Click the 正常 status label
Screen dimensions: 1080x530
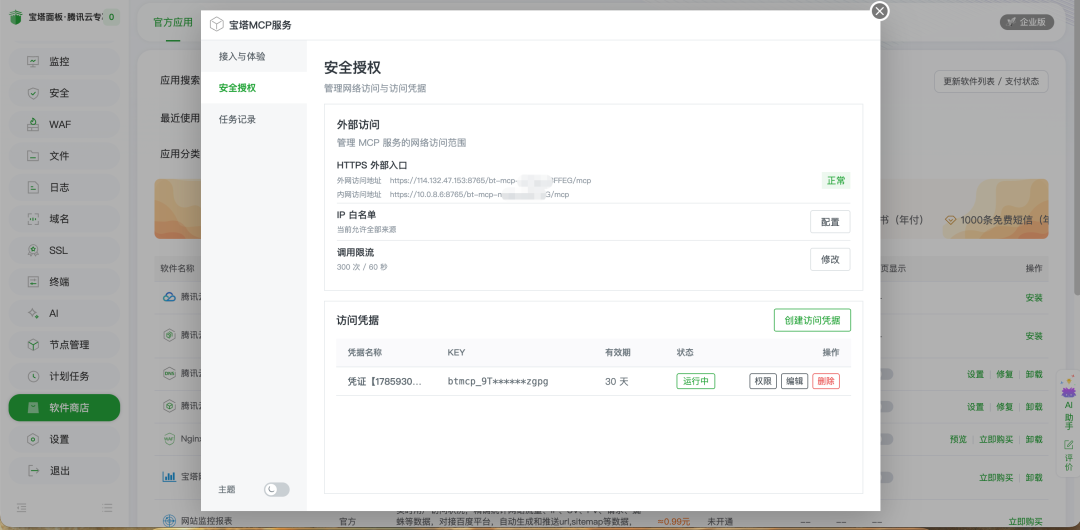pos(835,181)
